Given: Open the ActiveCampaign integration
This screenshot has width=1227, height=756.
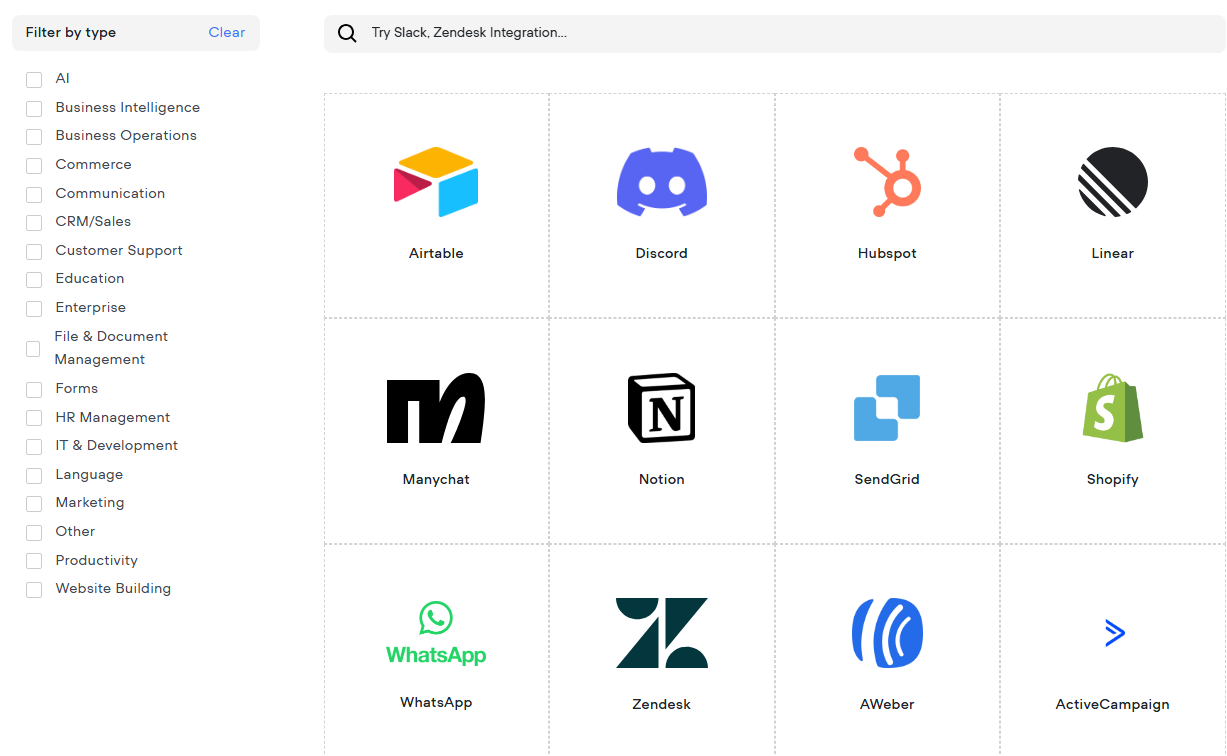Looking at the screenshot, I should coord(1112,632).
